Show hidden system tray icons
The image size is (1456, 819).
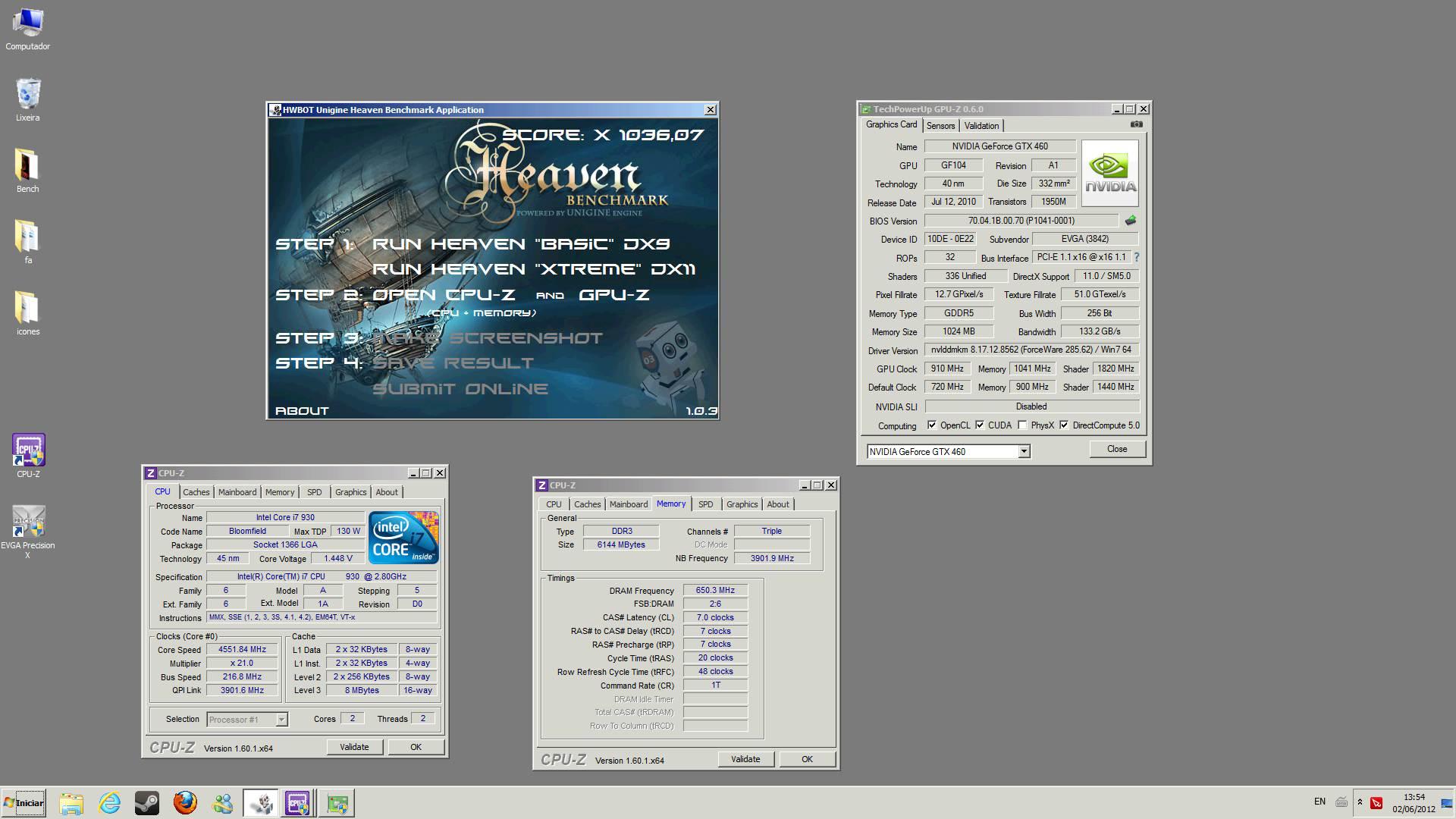1360,802
